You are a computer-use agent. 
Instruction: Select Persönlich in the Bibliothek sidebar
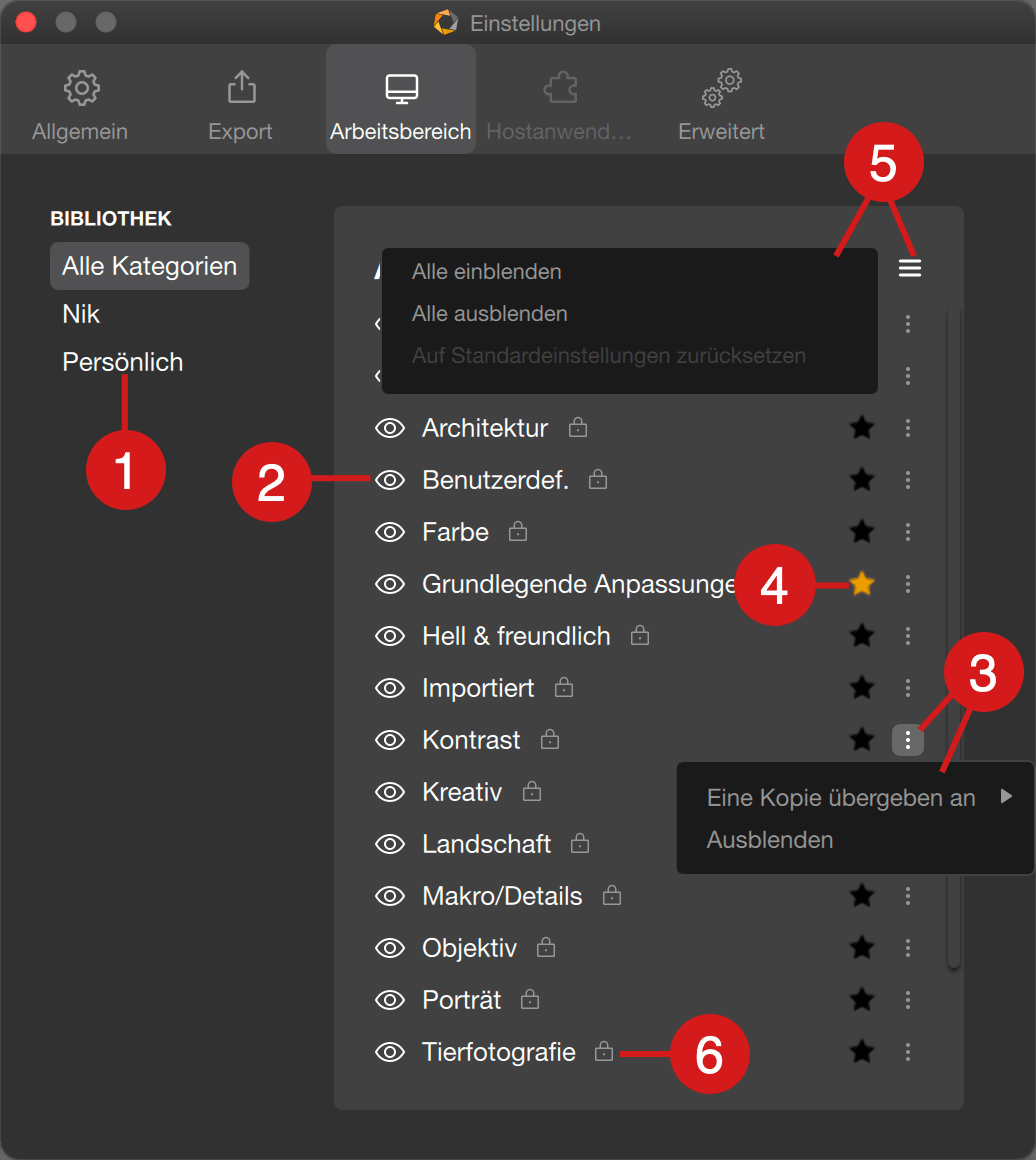[123, 362]
